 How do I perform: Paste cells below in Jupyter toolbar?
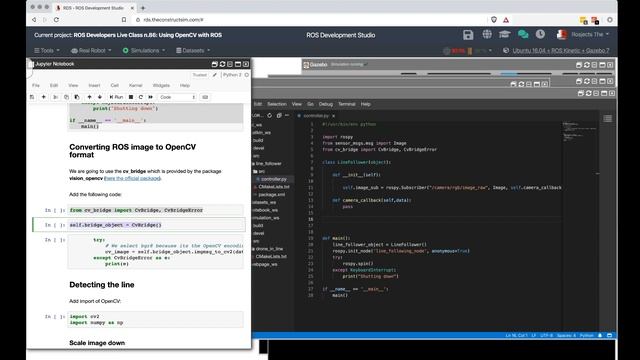point(77,97)
